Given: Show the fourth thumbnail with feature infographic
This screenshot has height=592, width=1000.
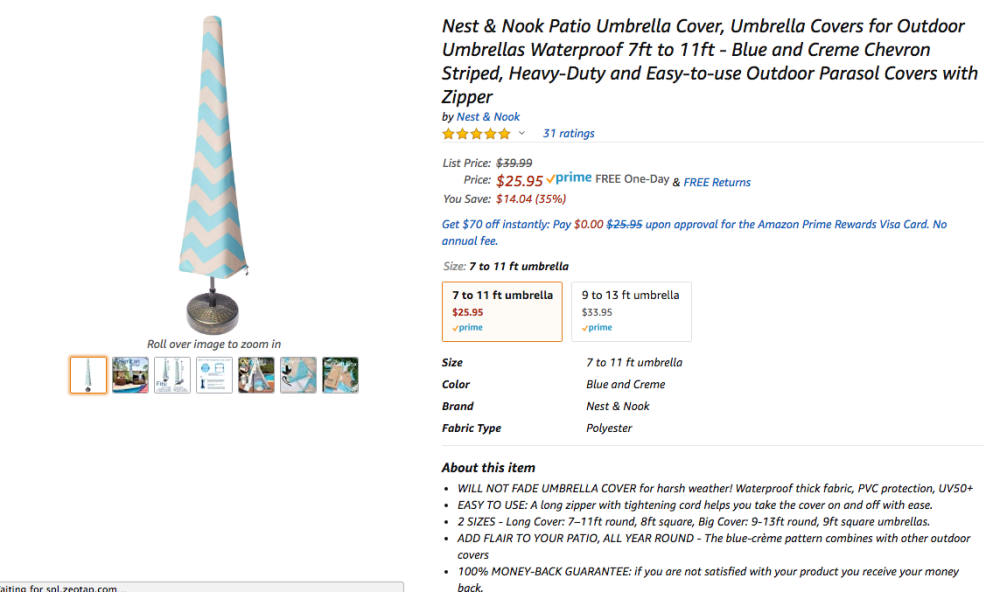Looking at the screenshot, I should (214, 375).
